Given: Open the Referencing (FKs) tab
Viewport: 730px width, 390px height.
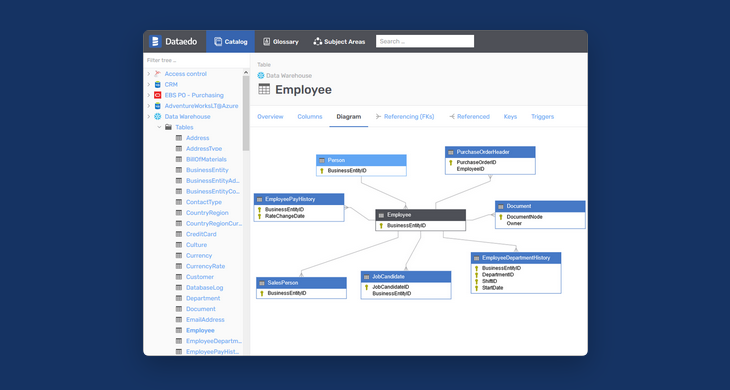Looking at the screenshot, I should pos(405,116).
